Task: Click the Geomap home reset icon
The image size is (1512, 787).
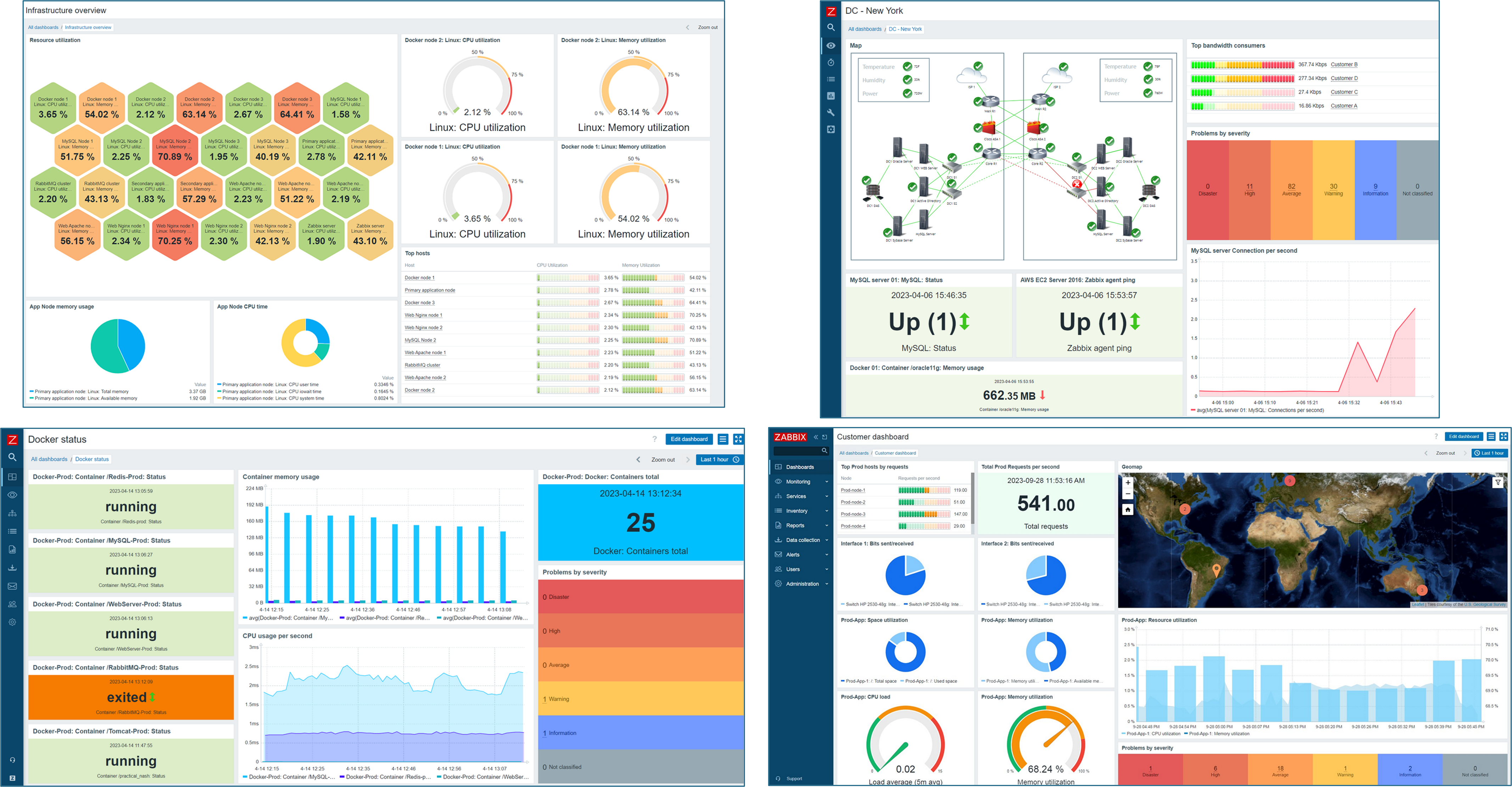Action: click(x=1128, y=509)
